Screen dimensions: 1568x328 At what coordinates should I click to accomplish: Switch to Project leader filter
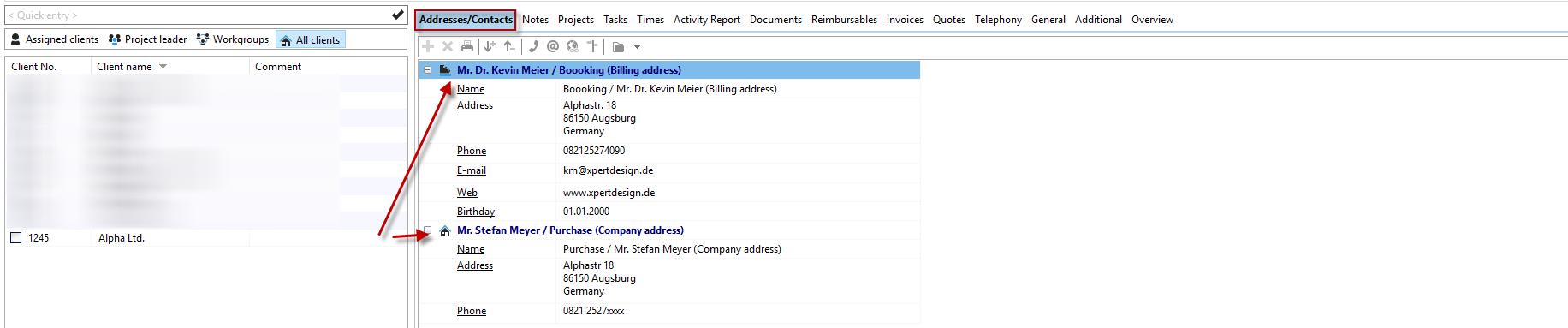click(x=148, y=39)
